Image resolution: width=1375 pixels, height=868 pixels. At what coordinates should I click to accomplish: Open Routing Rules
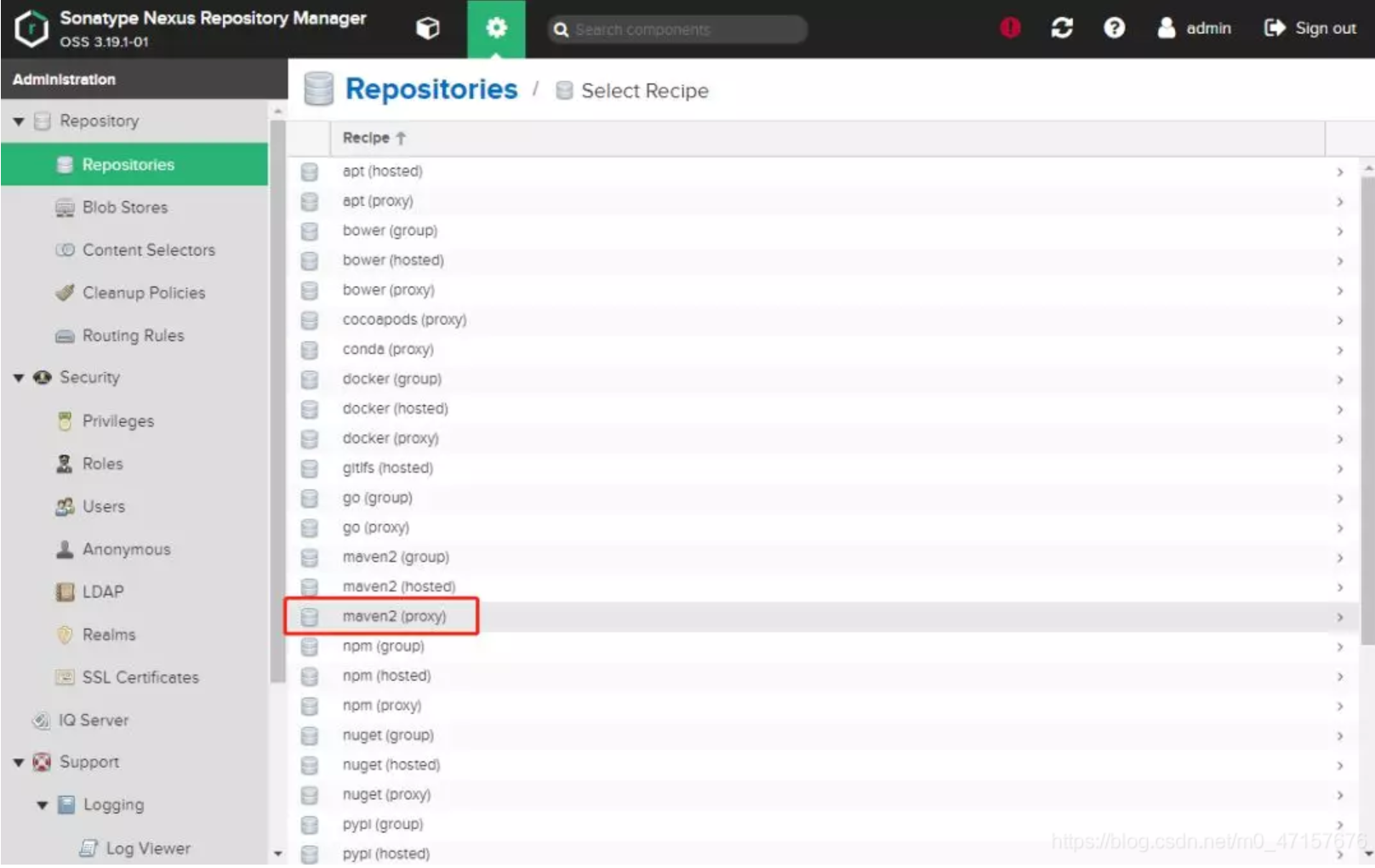pyautogui.click(x=133, y=335)
